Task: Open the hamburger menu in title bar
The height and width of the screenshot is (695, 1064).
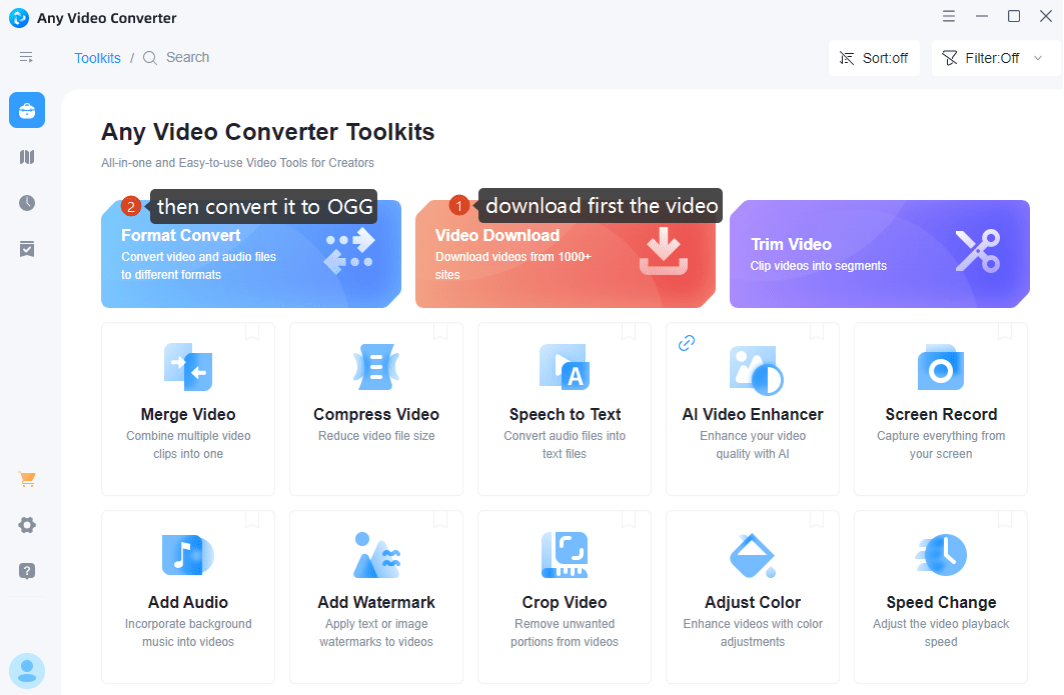Action: tap(949, 17)
